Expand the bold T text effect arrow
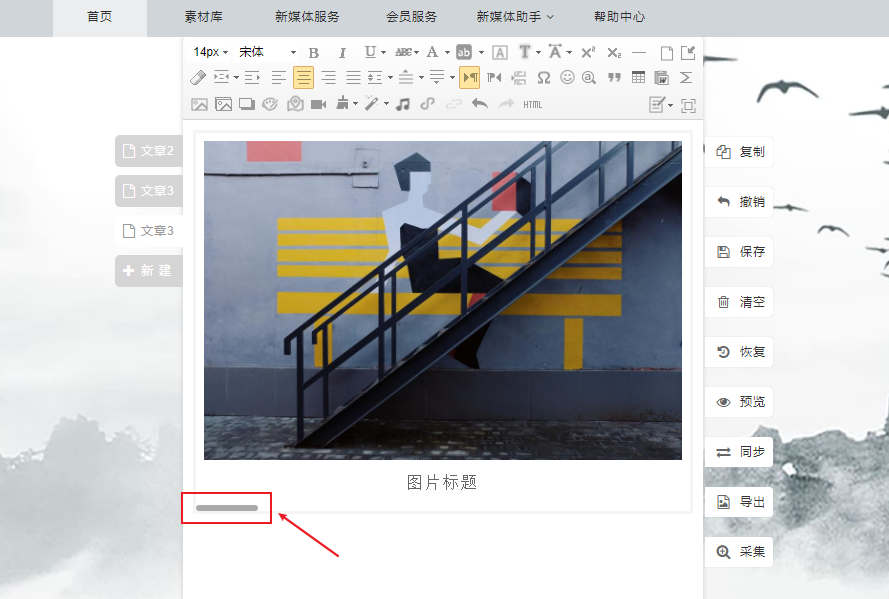This screenshot has height=599, width=889. coord(538,53)
